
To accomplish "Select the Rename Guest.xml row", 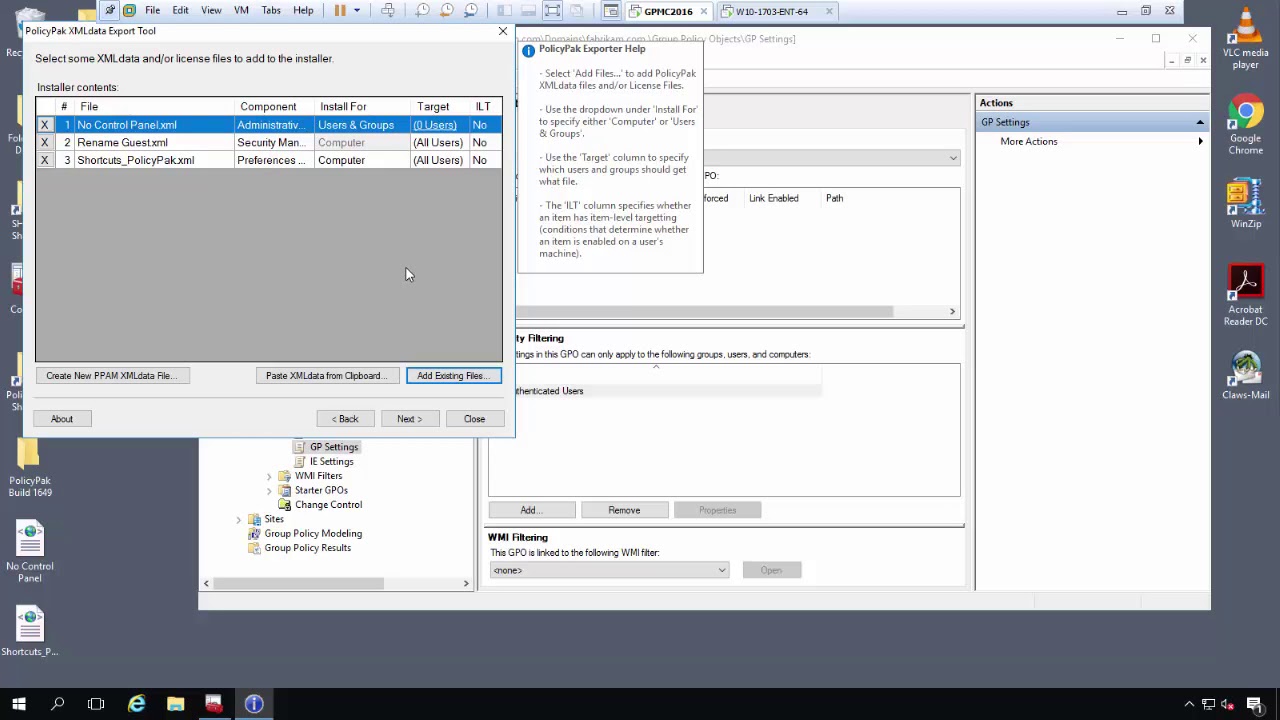I will point(269,143).
